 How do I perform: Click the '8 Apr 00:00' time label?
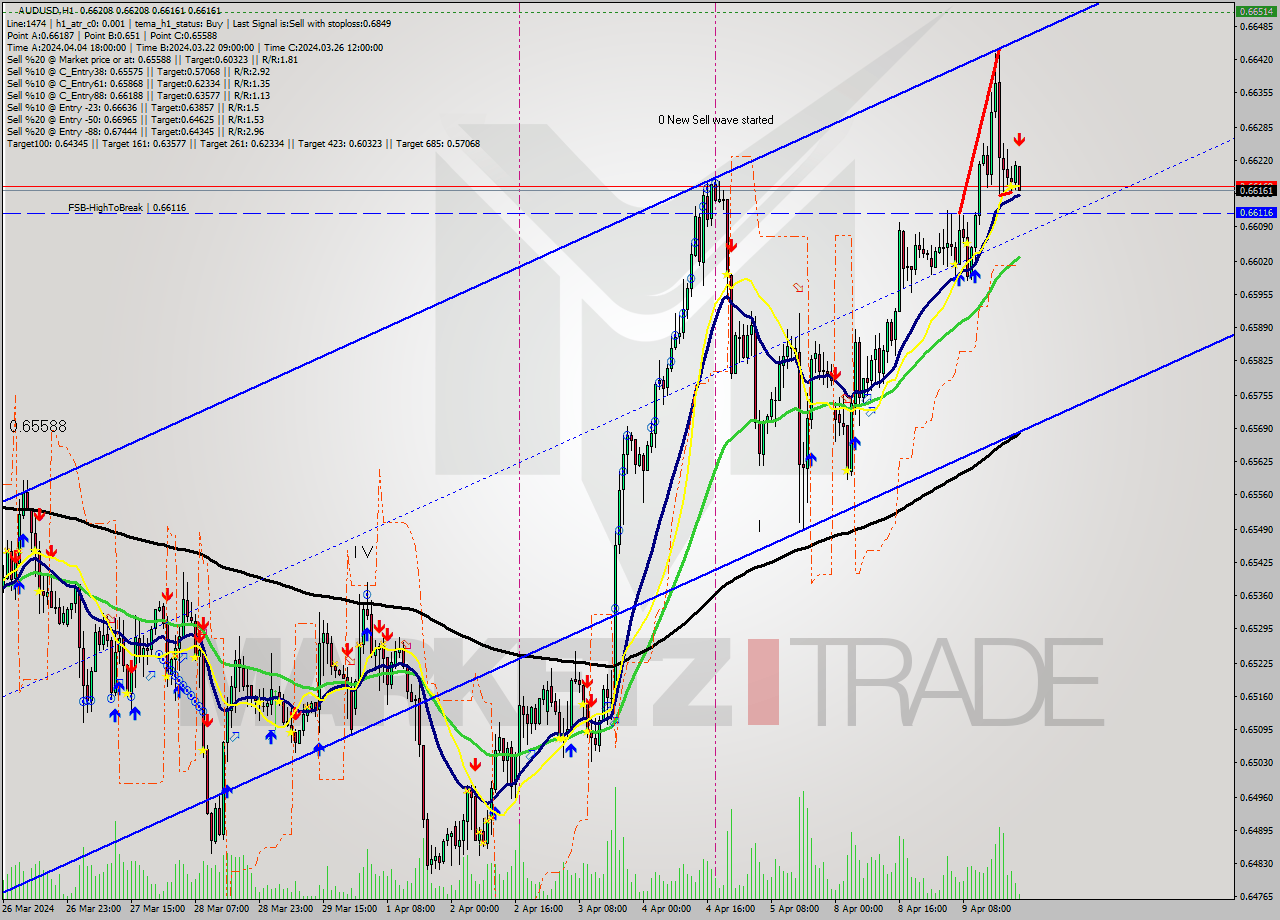click(858, 909)
